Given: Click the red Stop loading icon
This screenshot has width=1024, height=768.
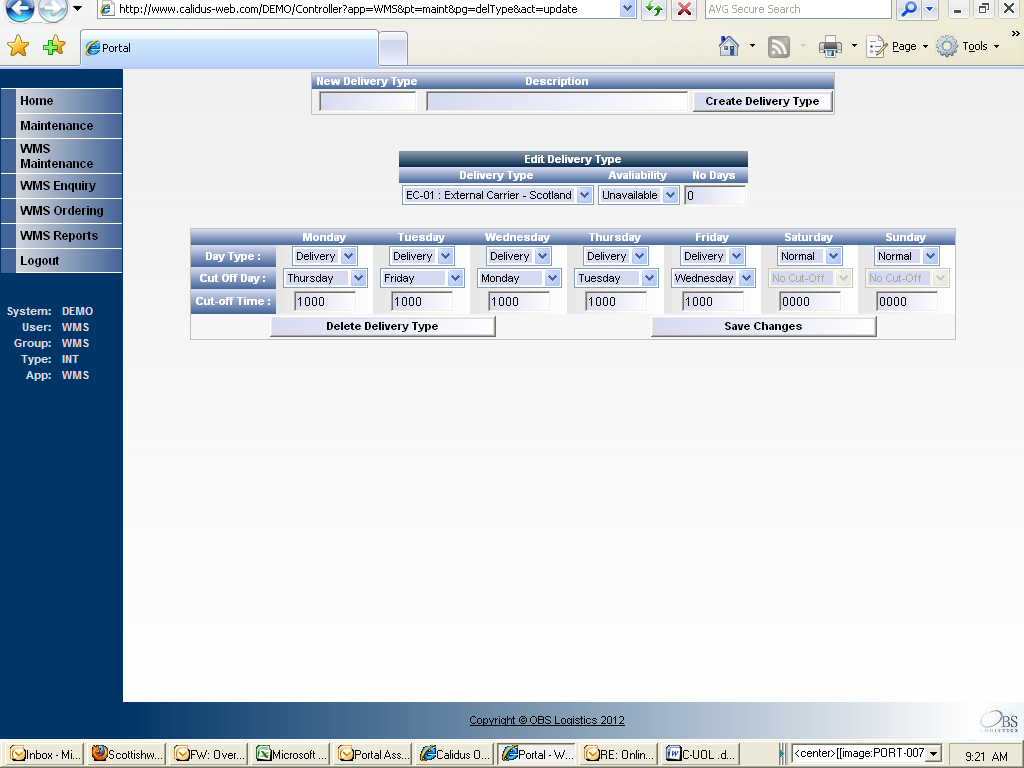Looking at the screenshot, I should (x=684, y=9).
